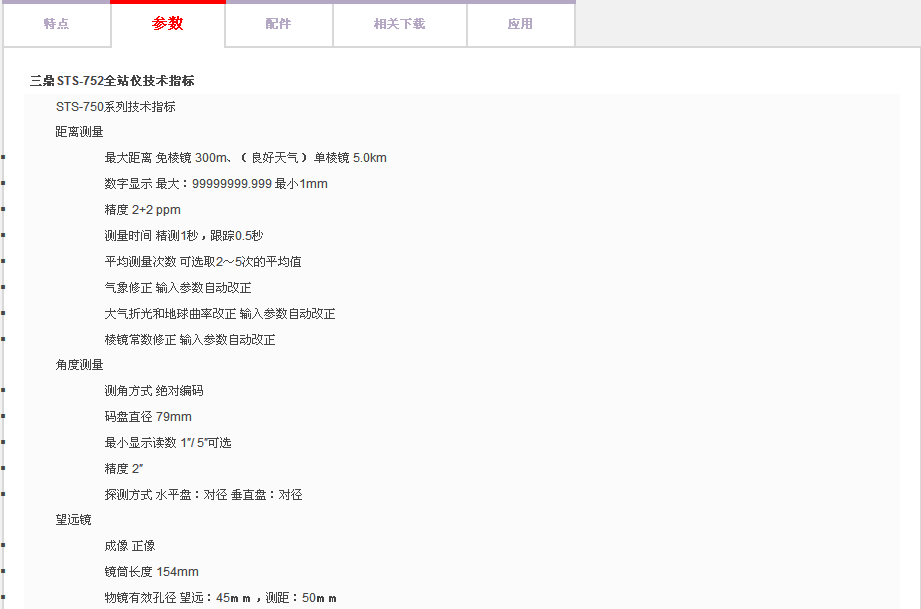Select the 参数 tab

click(x=168, y=24)
